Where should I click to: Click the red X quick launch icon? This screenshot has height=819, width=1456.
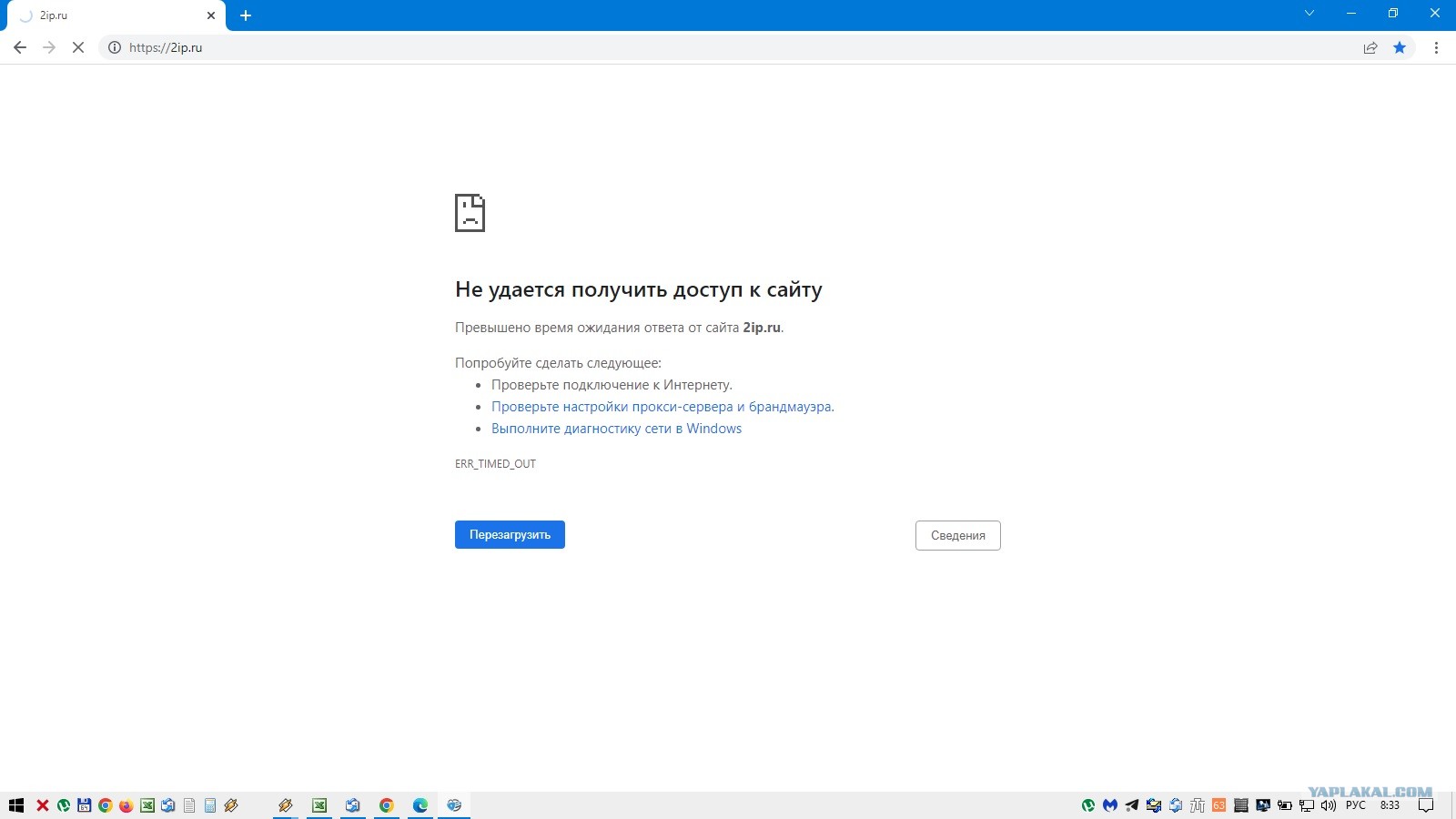point(42,805)
